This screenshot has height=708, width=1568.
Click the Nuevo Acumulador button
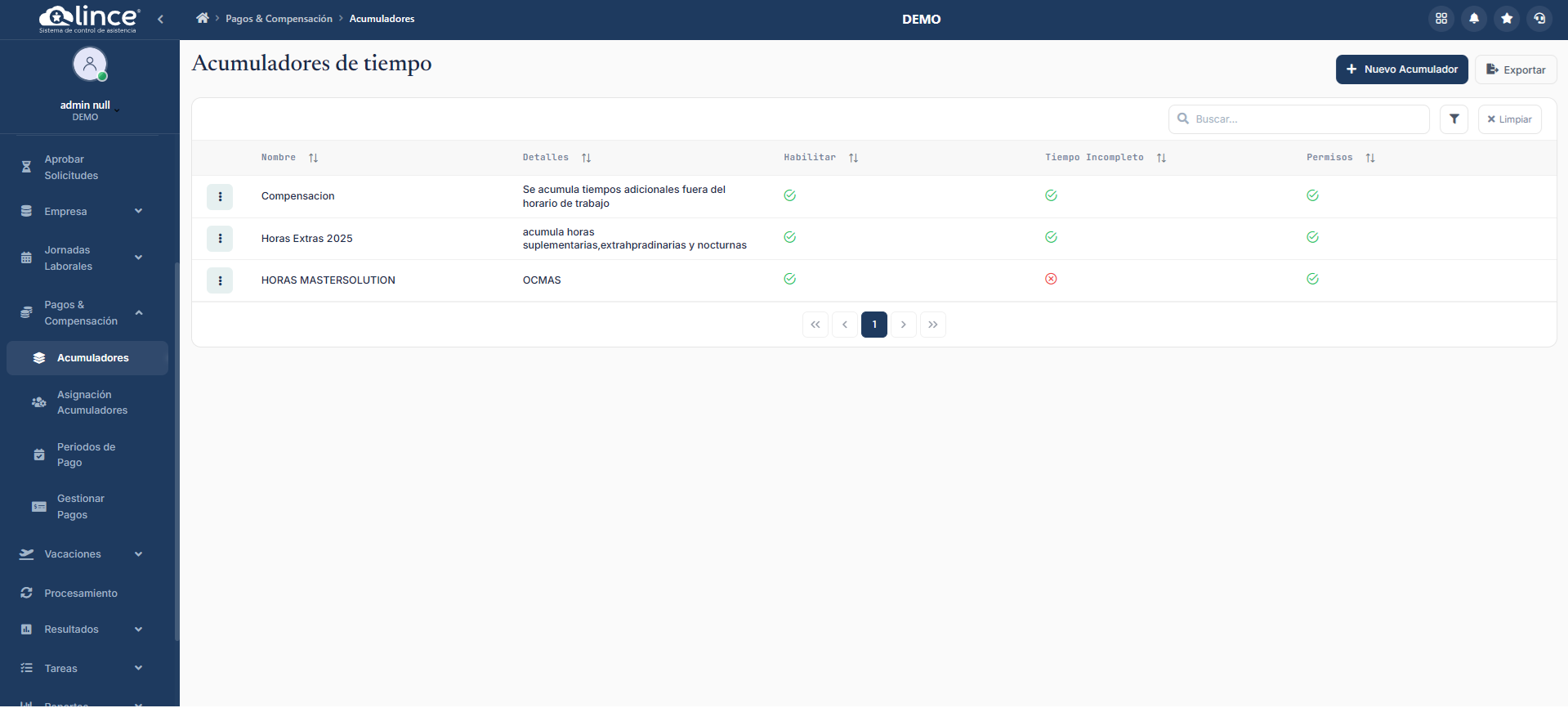click(x=1401, y=69)
